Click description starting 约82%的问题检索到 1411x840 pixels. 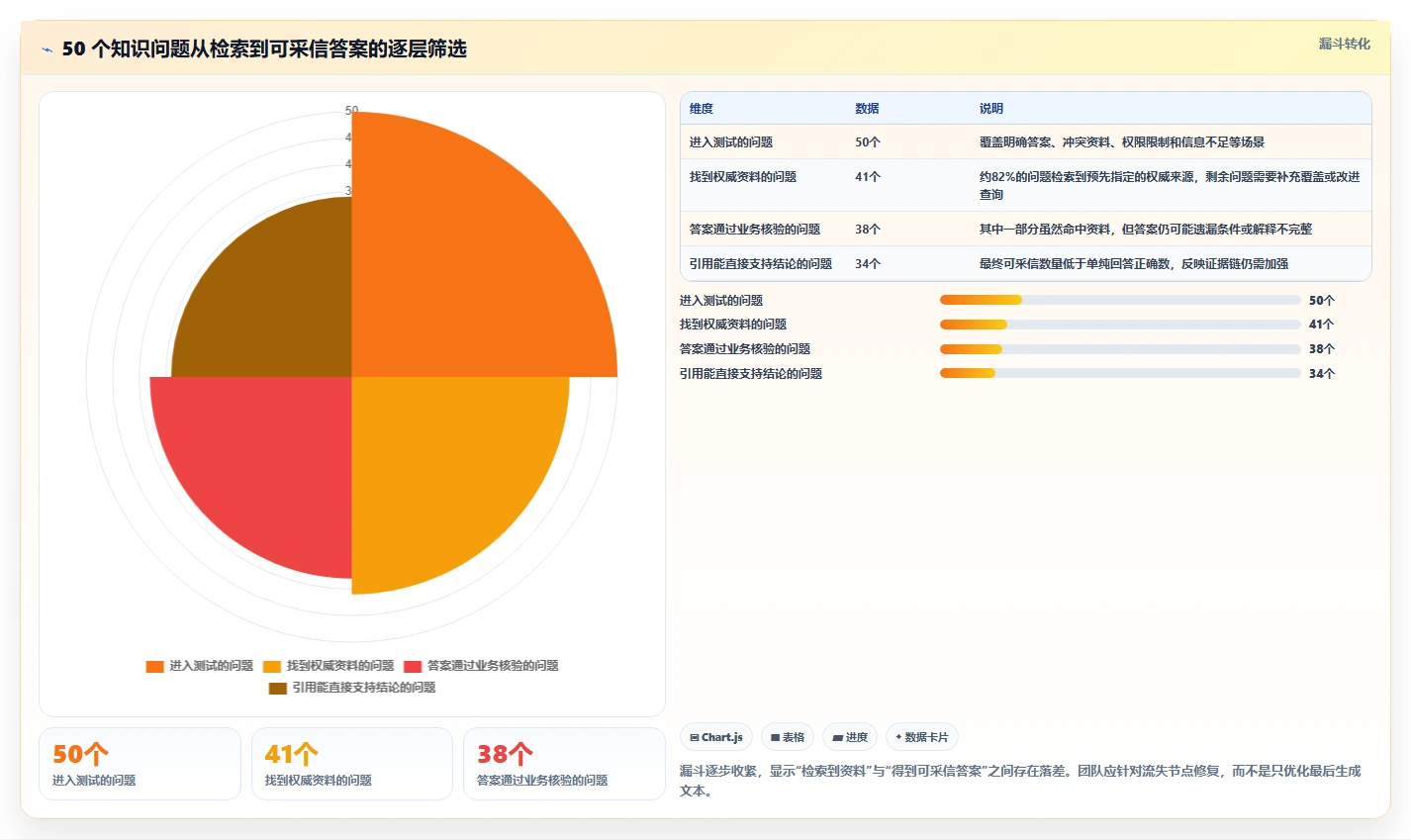tap(1170, 186)
